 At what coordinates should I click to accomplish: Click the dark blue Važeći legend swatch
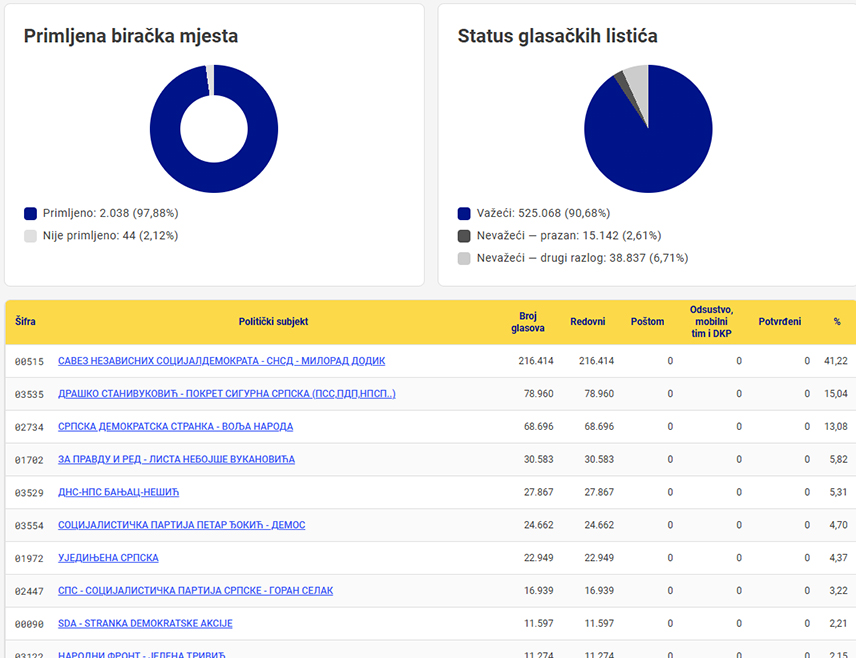pos(464,214)
